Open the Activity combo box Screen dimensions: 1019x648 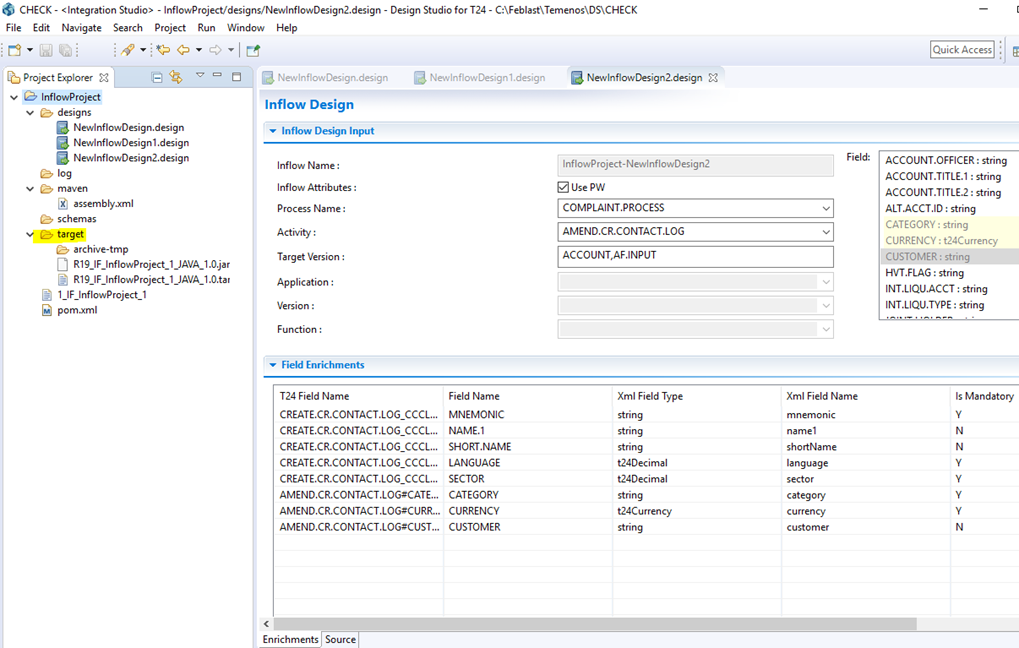(x=825, y=232)
